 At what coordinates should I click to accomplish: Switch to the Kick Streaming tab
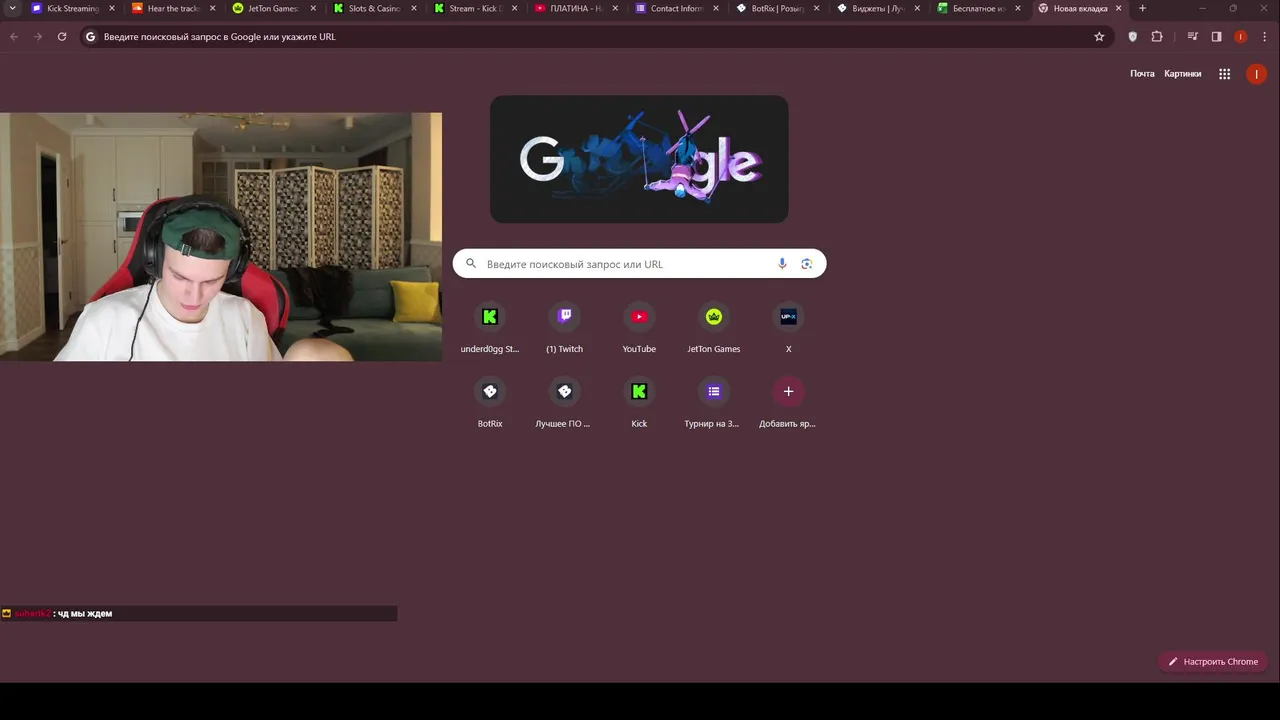72,8
